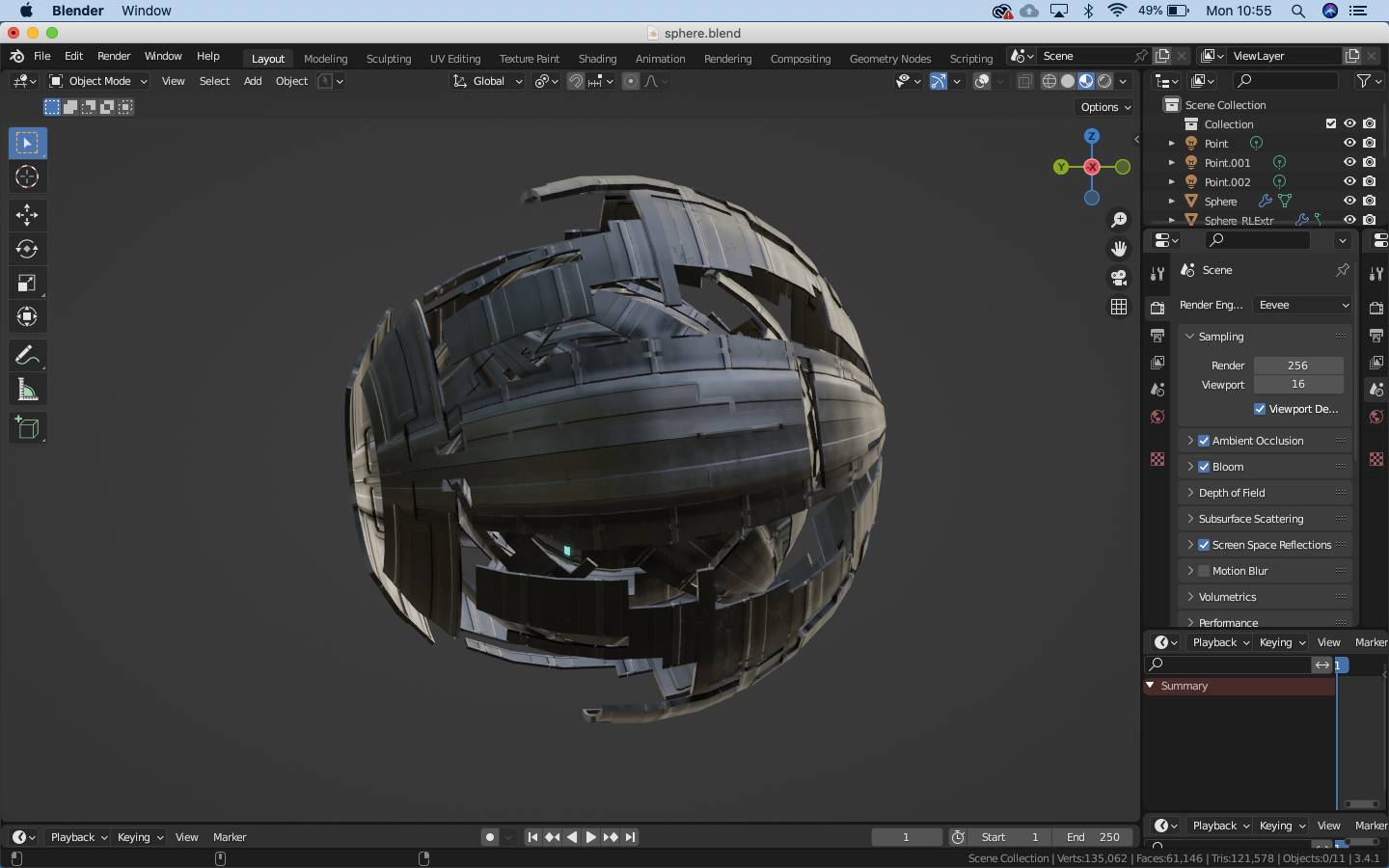Open the Object Mode dropdown
Screen dimensions: 1389x868
tap(98, 81)
